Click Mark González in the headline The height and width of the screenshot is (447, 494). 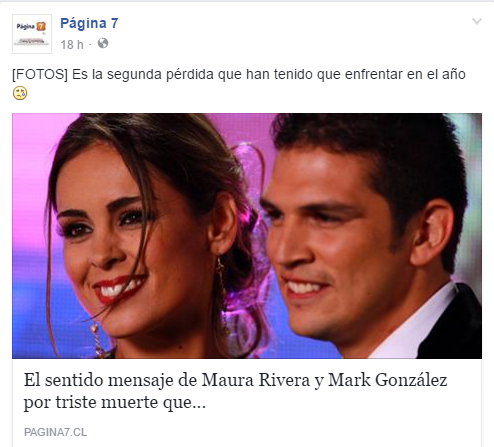point(388,380)
